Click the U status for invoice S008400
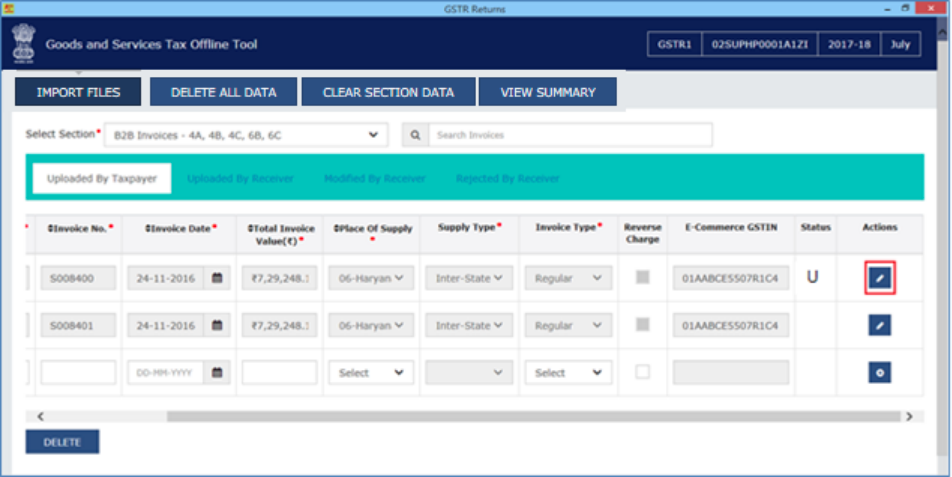Screen dimensions: 952x477 pyautogui.click(x=812, y=277)
